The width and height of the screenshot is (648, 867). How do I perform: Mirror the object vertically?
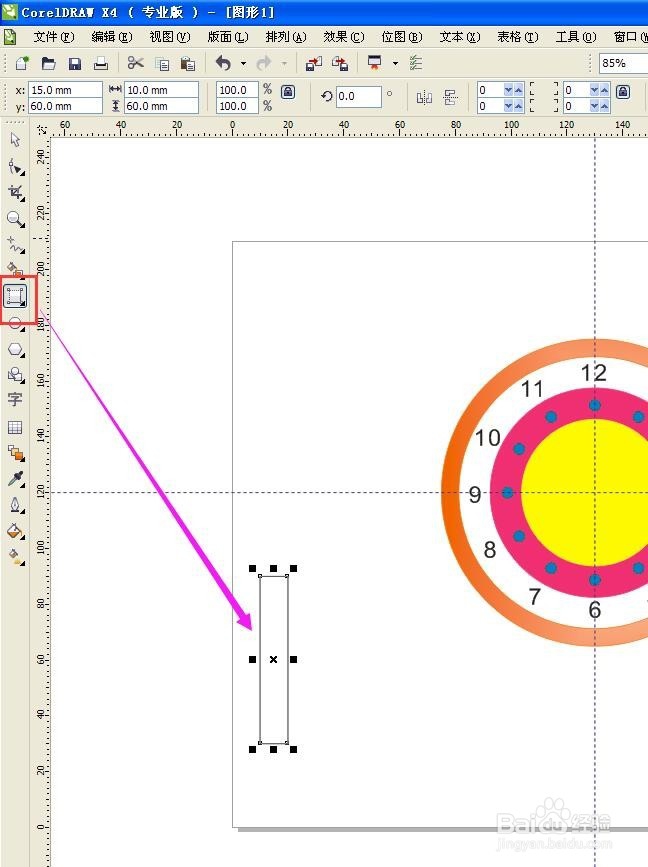click(451, 98)
